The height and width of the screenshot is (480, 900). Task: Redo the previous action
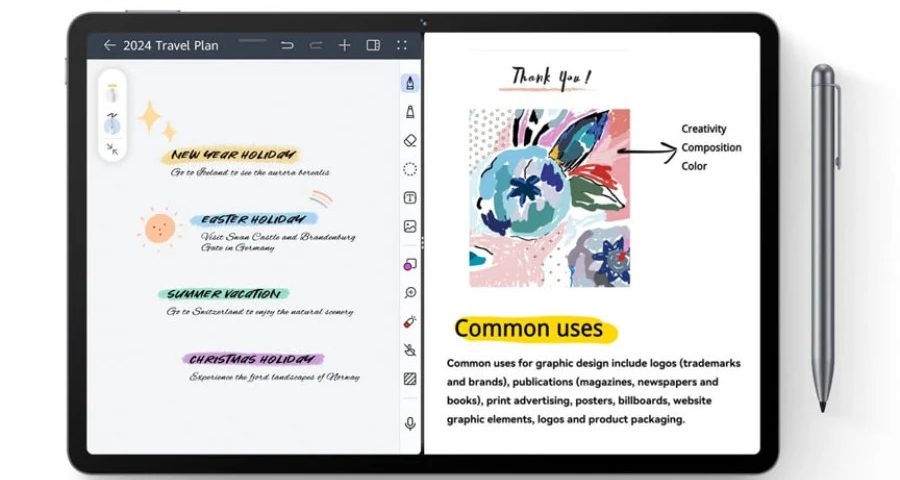coord(316,45)
